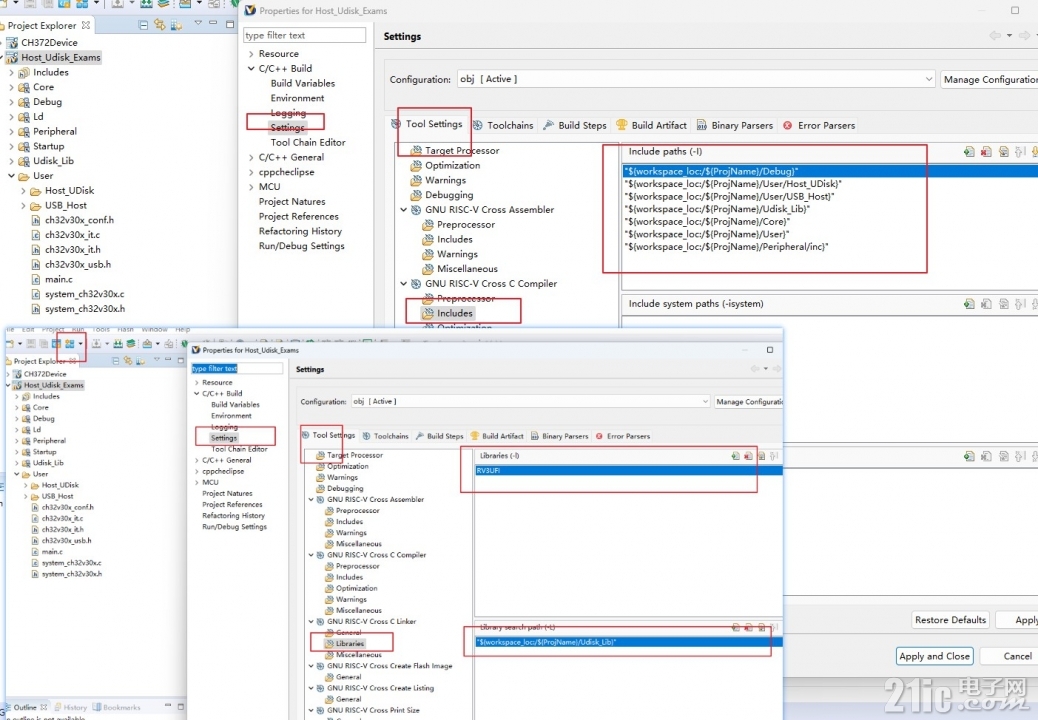Expand Resource in the upper Properties dialog
The image size is (1038, 720).
point(251,54)
